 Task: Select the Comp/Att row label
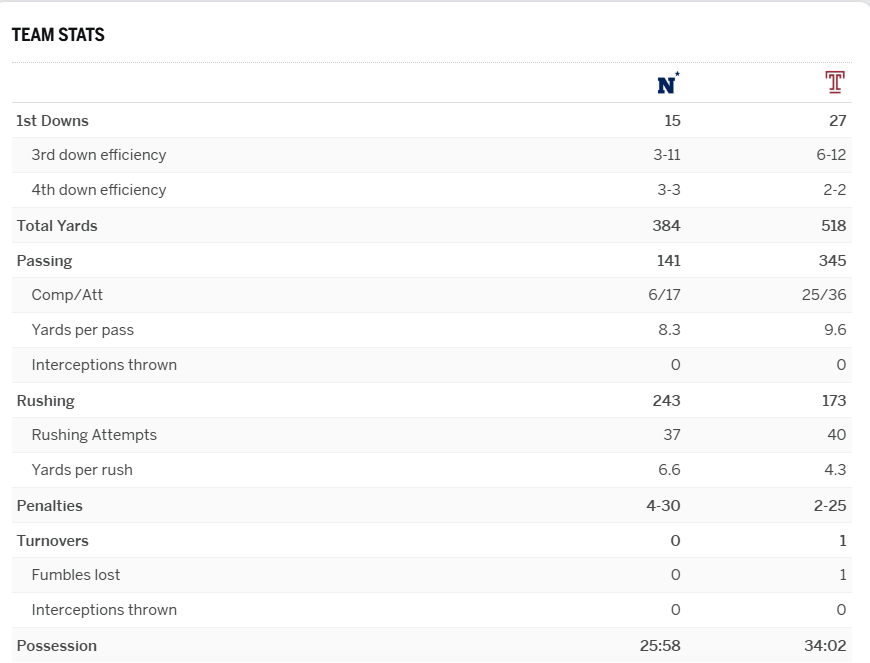pos(67,295)
